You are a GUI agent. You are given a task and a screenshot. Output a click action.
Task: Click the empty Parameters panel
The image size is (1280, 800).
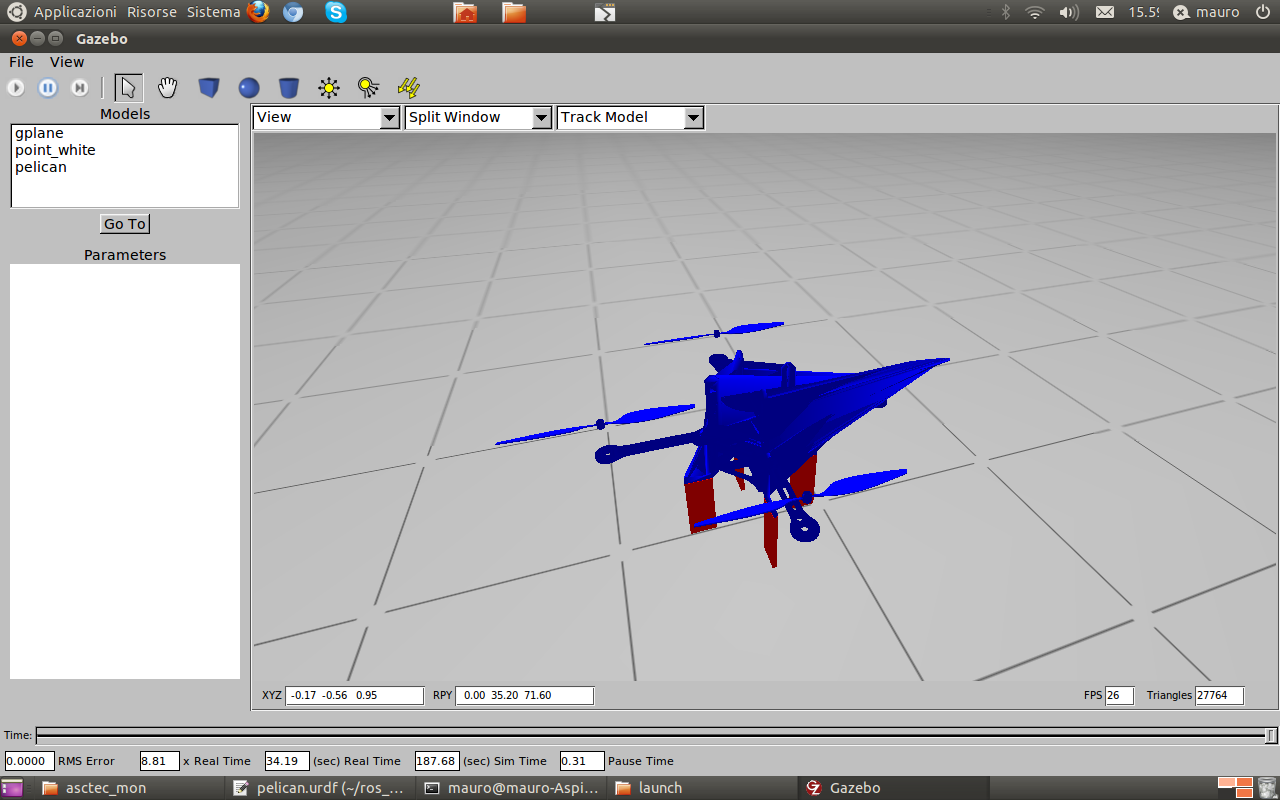(125, 471)
